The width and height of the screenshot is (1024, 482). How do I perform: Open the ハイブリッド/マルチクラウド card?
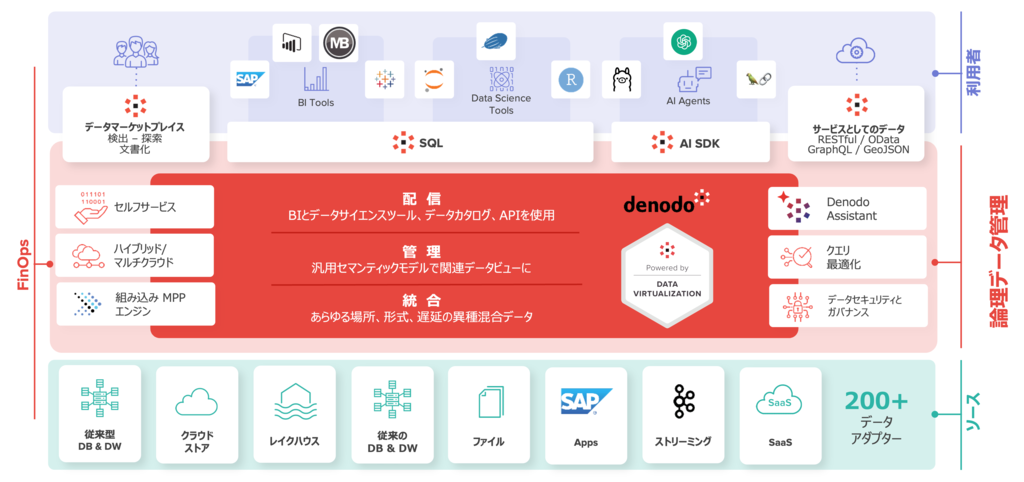click(x=135, y=255)
